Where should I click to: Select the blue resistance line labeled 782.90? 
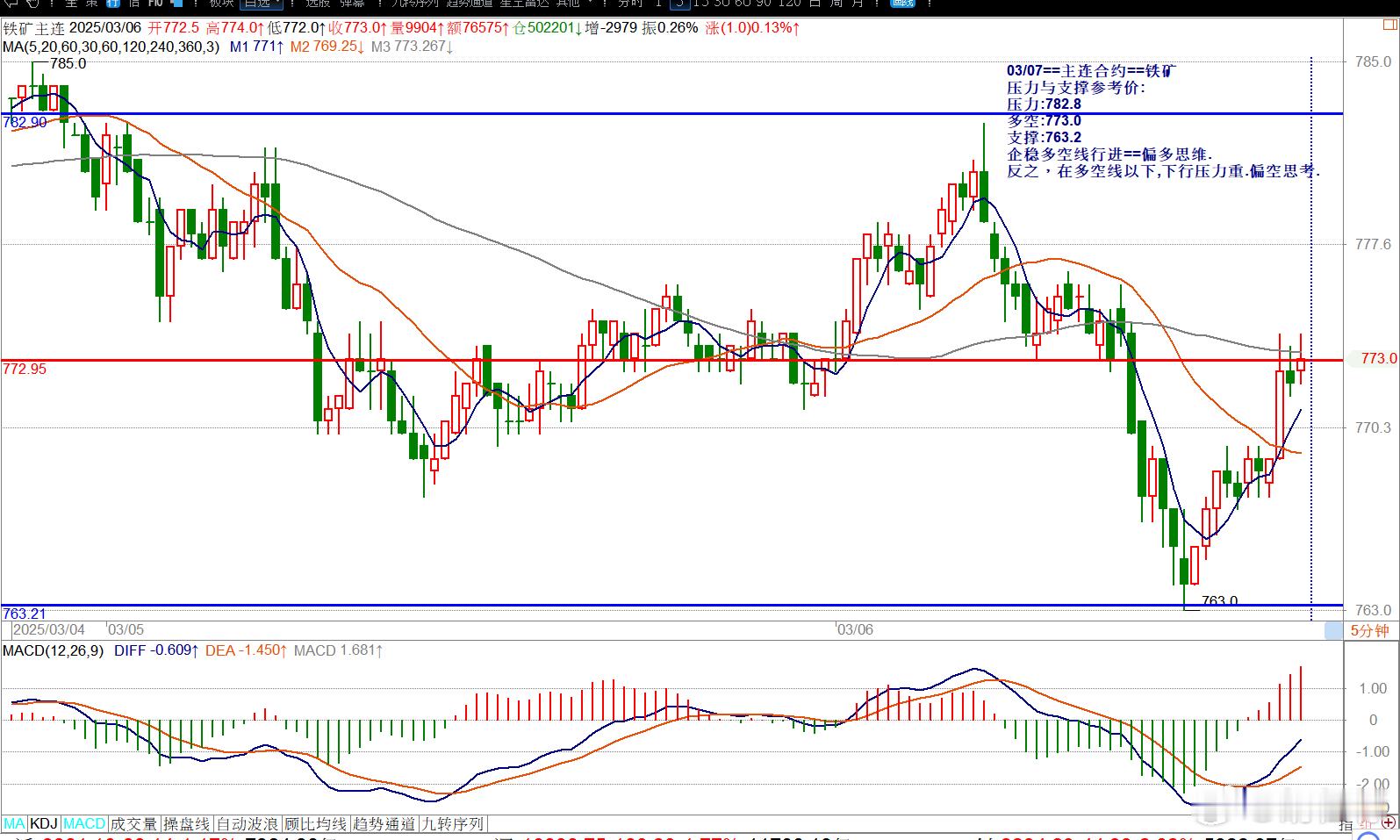click(671, 114)
